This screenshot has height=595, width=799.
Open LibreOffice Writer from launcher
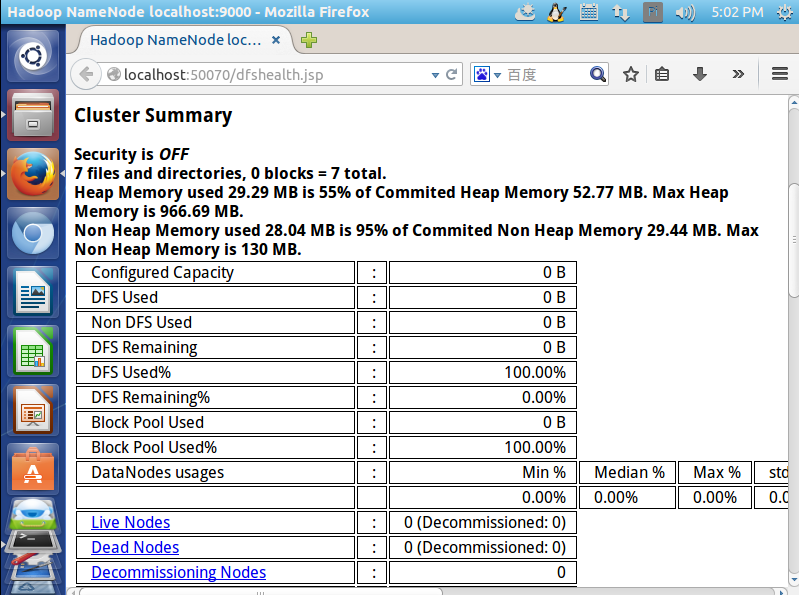[x=33, y=292]
